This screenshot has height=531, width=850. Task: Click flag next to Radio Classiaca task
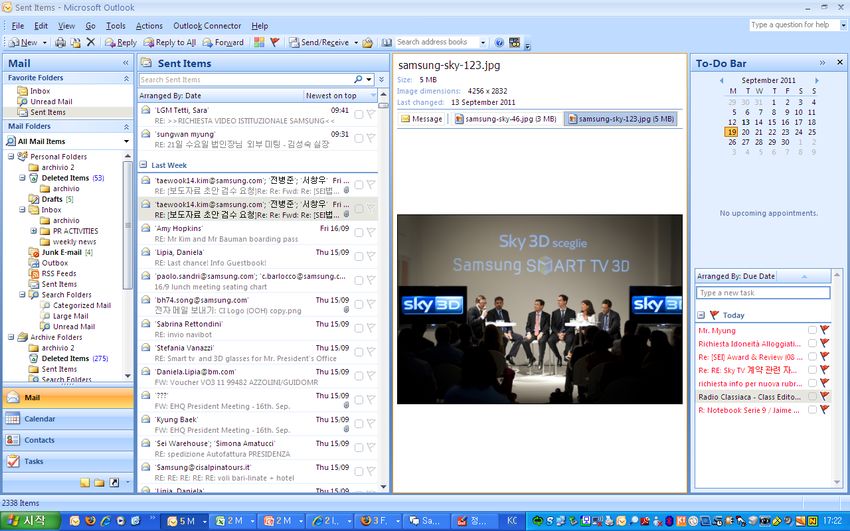825,397
